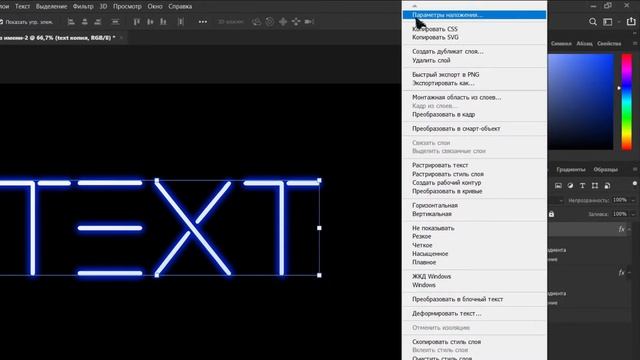
Task: Click the align vertical centers icon
Action: (150, 22)
